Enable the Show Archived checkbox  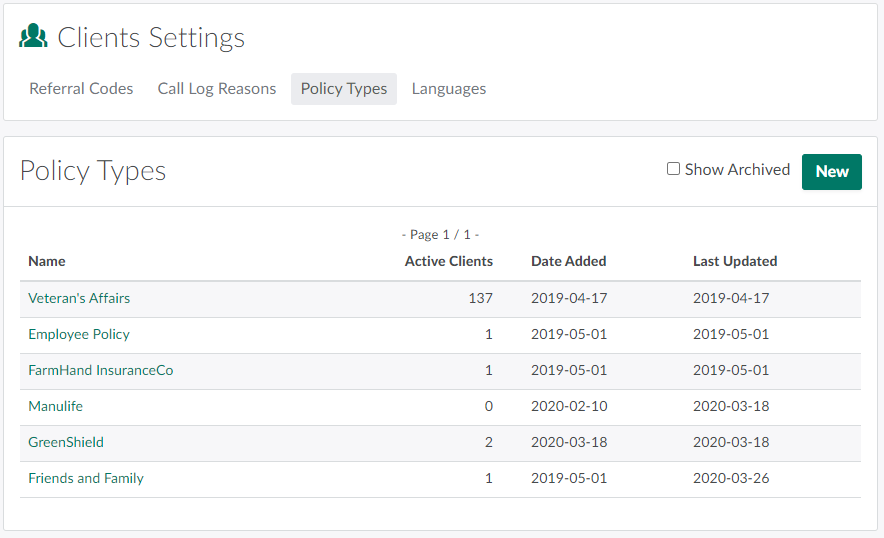coord(673,169)
